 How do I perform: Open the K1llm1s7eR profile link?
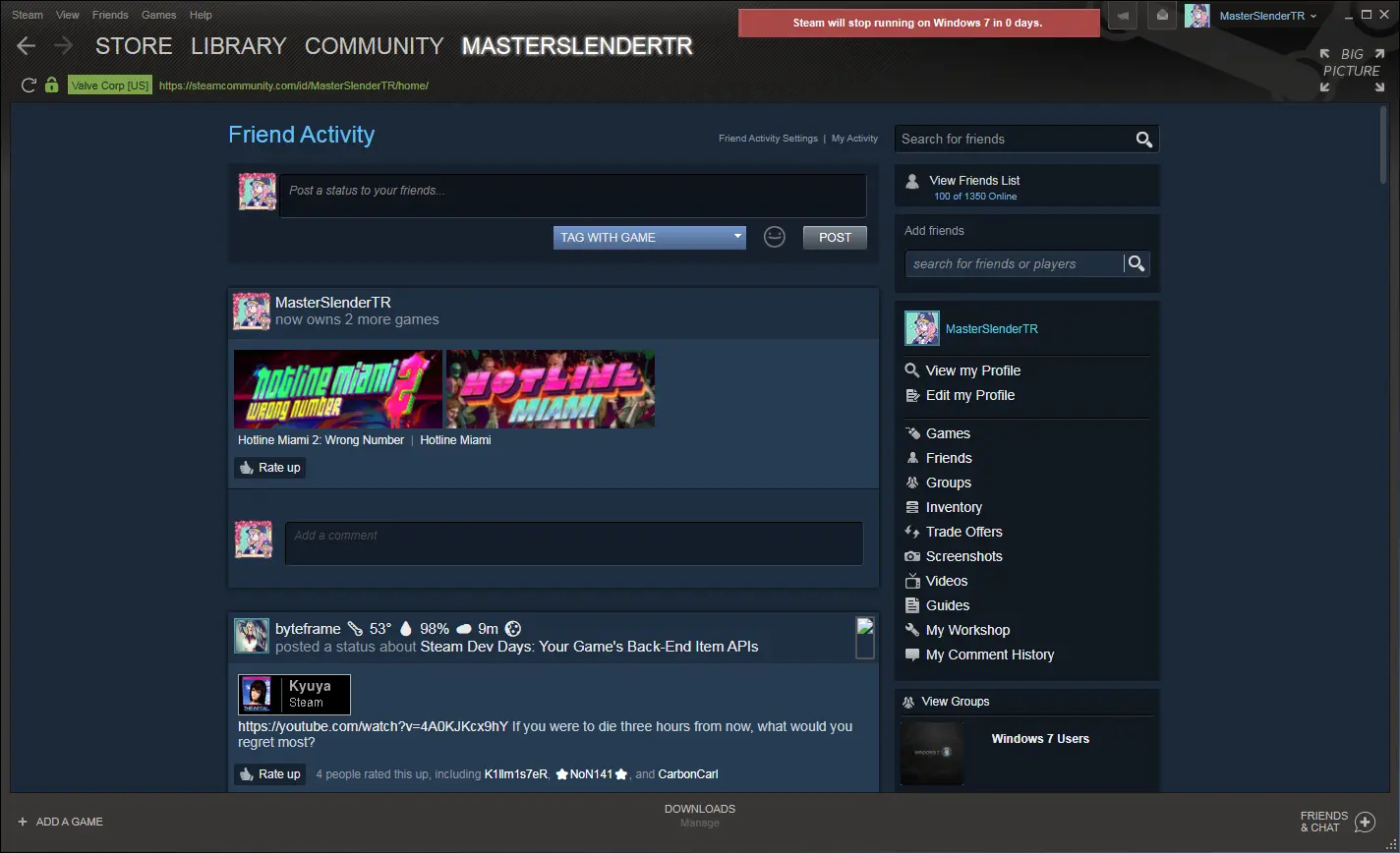point(516,774)
